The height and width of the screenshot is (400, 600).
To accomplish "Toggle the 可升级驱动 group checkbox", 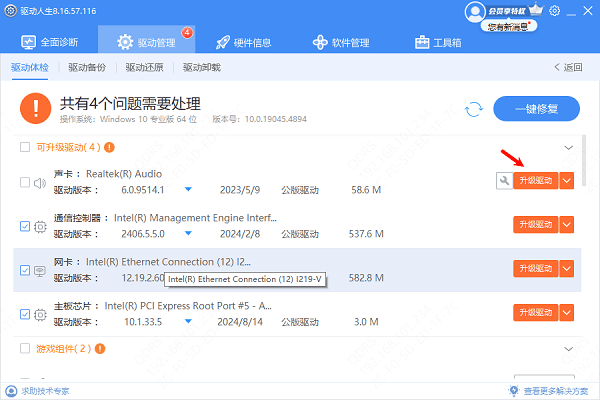I will click(25, 147).
